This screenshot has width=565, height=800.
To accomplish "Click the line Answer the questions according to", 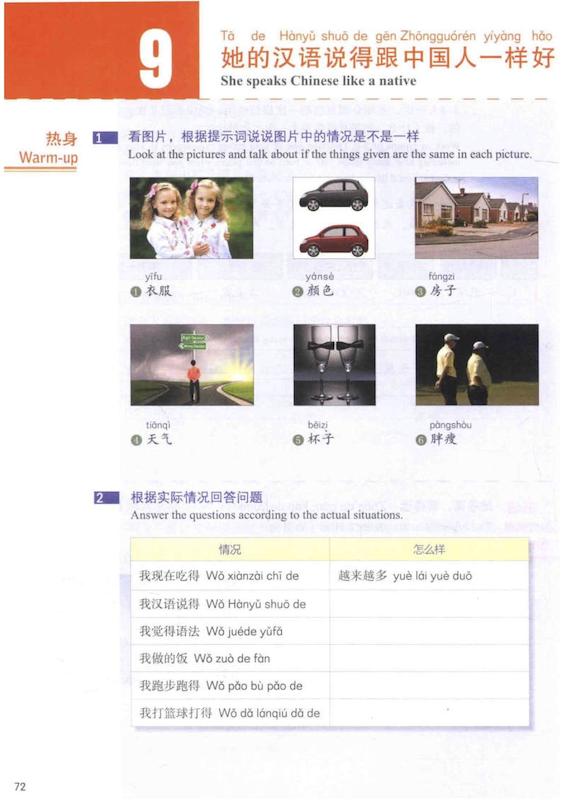I will (x=266, y=515).
